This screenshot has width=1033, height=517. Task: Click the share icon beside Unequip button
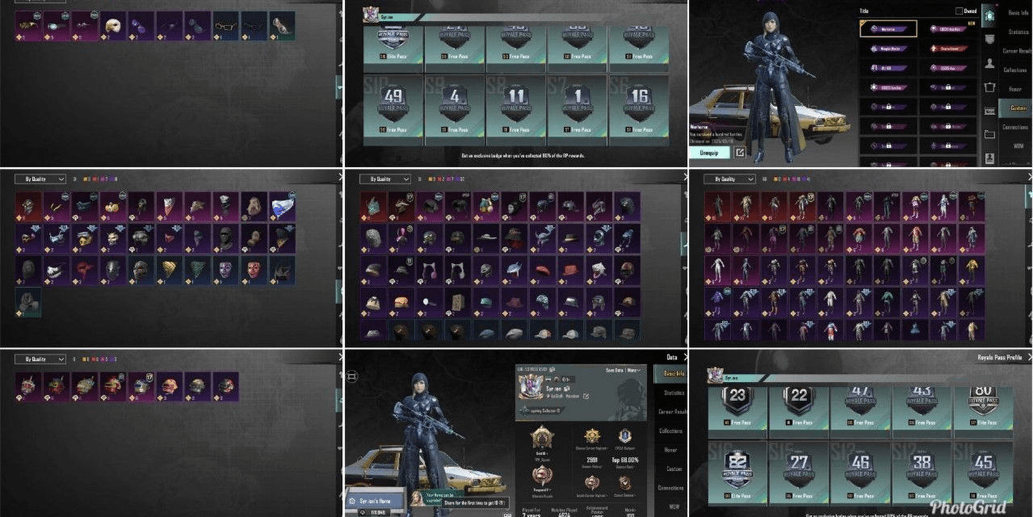(740, 153)
